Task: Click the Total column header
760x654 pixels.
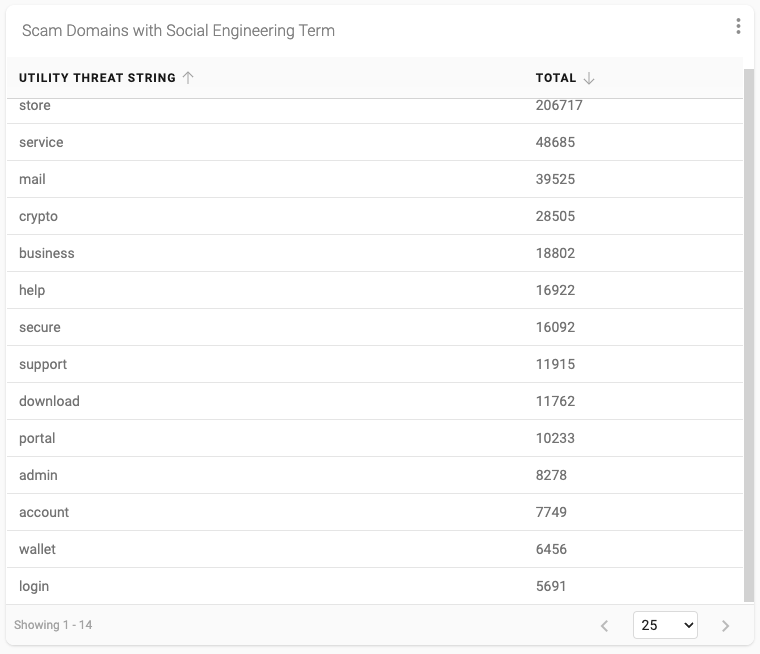Action: coord(555,78)
